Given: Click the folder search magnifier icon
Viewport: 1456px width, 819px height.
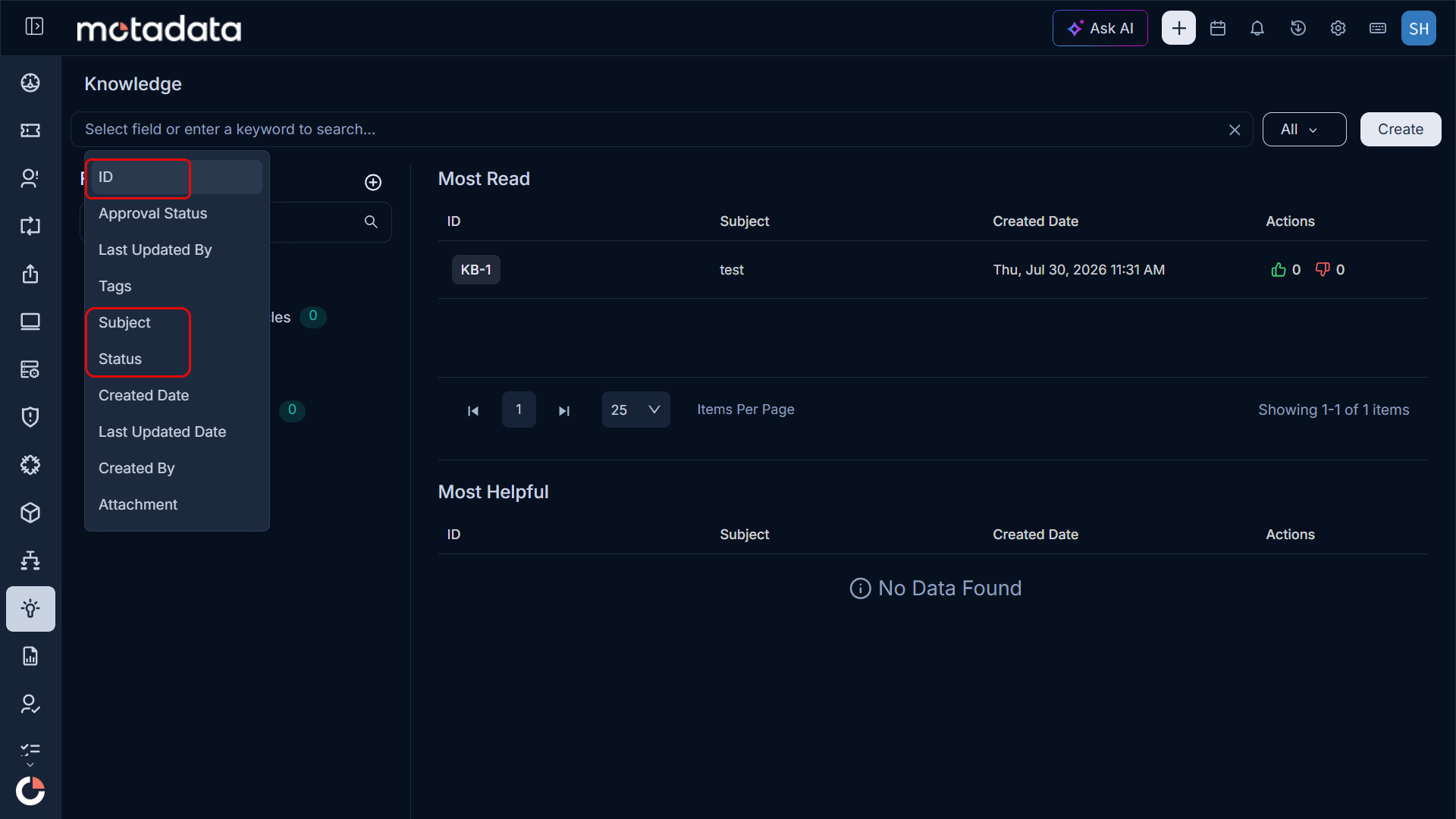Looking at the screenshot, I should [x=371, y=221].
